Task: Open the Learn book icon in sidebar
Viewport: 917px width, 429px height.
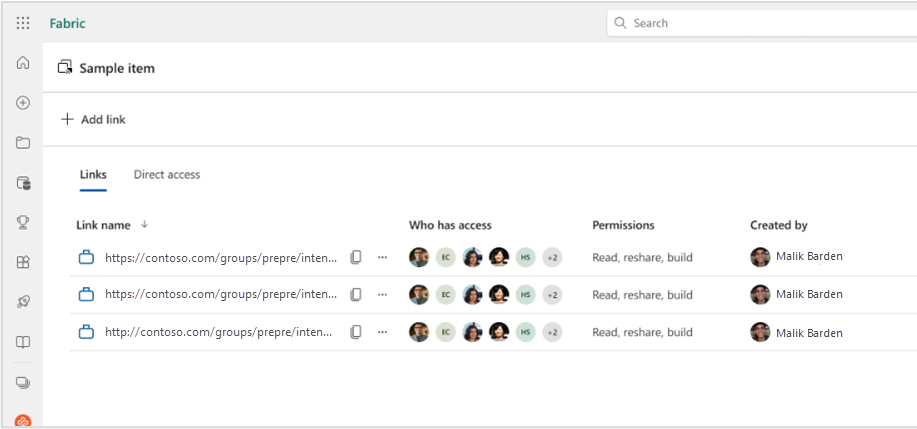Action: (x=23, y=342)
